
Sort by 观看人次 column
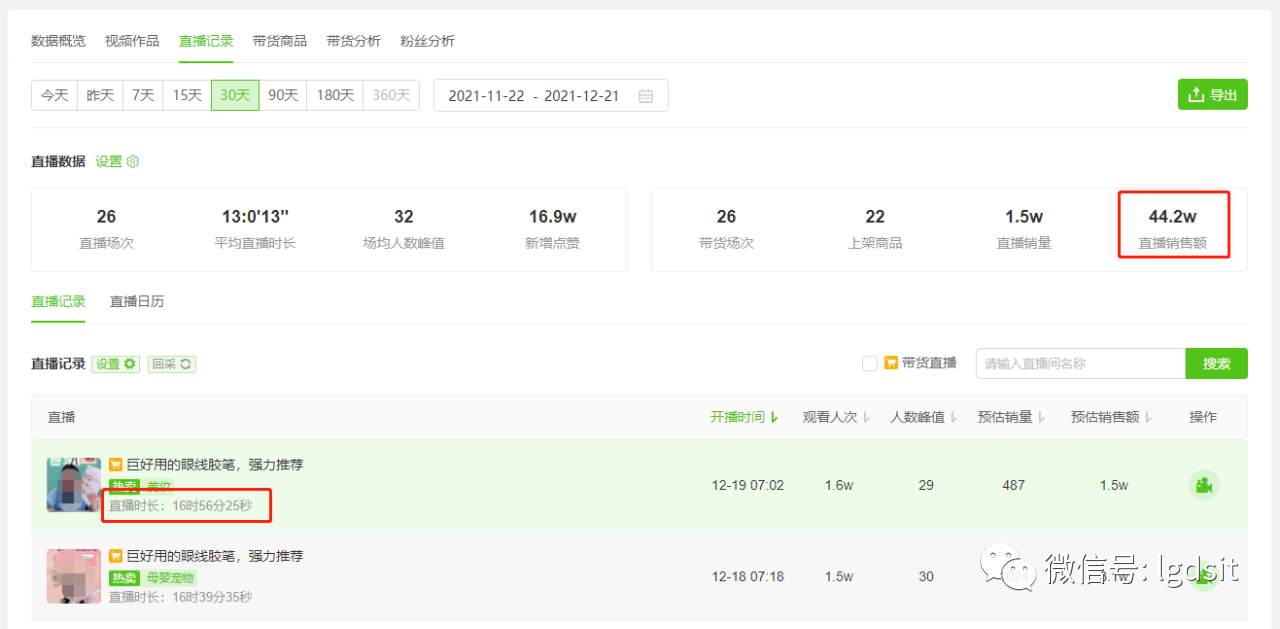[x=836, y=417]
